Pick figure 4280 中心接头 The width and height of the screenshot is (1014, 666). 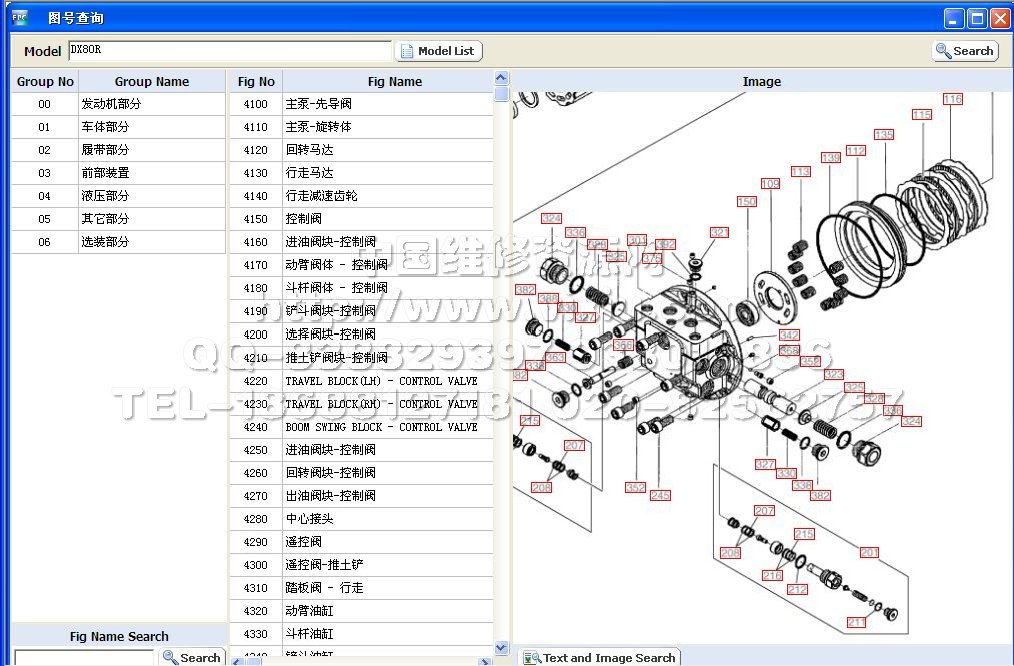(x=360, y=519)
